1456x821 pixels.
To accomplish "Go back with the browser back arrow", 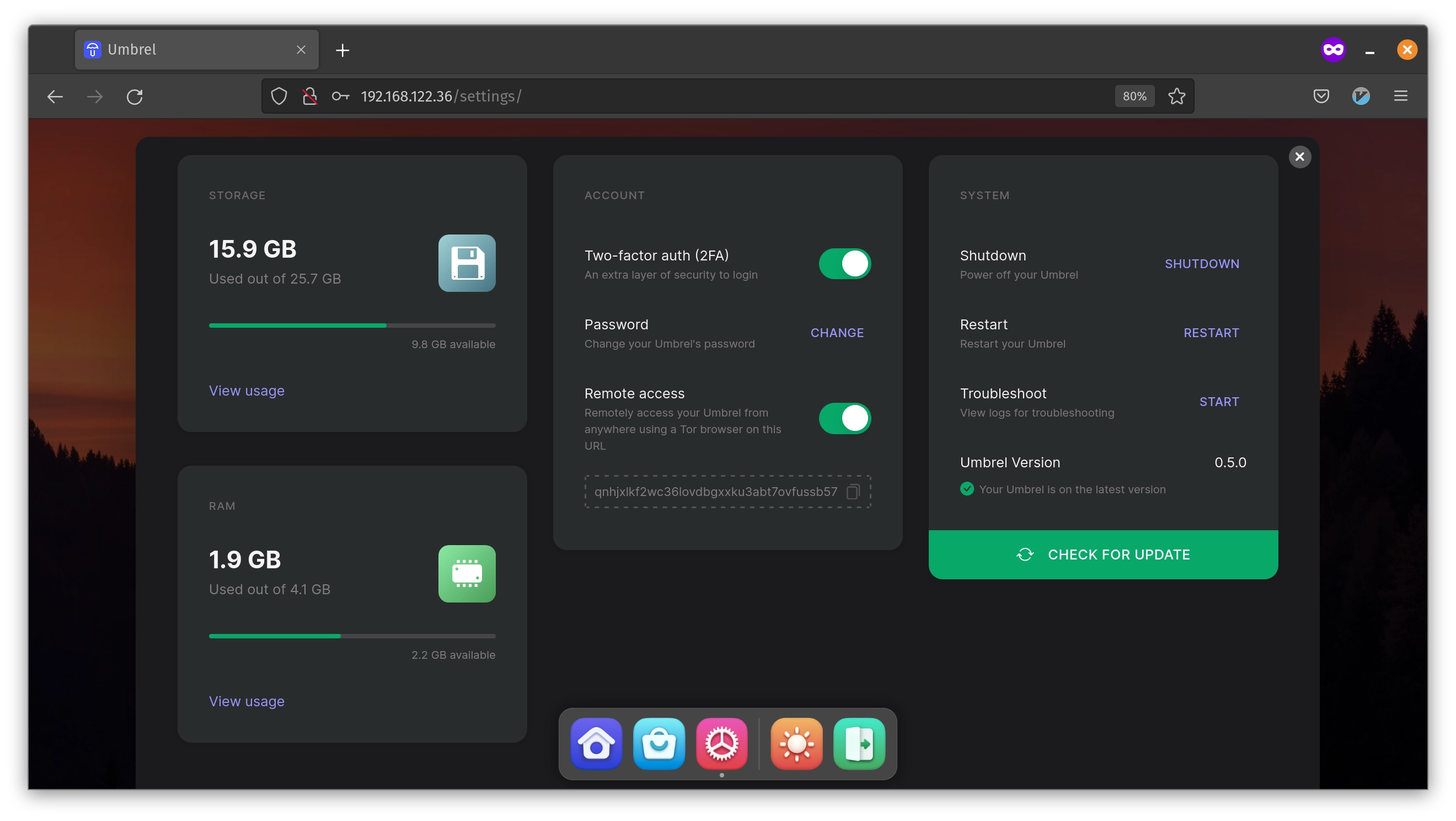I will (x=55, y=97).
